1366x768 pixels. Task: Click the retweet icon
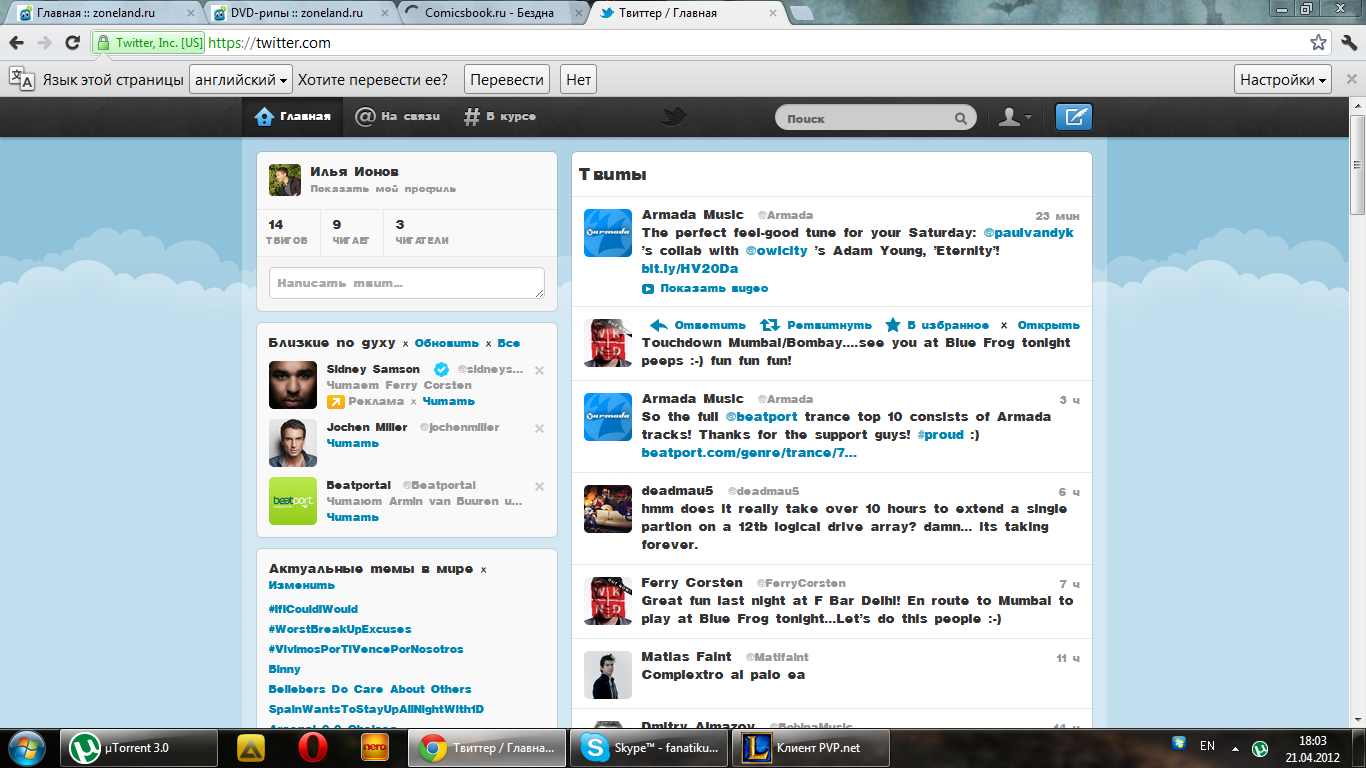pyautogui.click(x=770, y=325)
